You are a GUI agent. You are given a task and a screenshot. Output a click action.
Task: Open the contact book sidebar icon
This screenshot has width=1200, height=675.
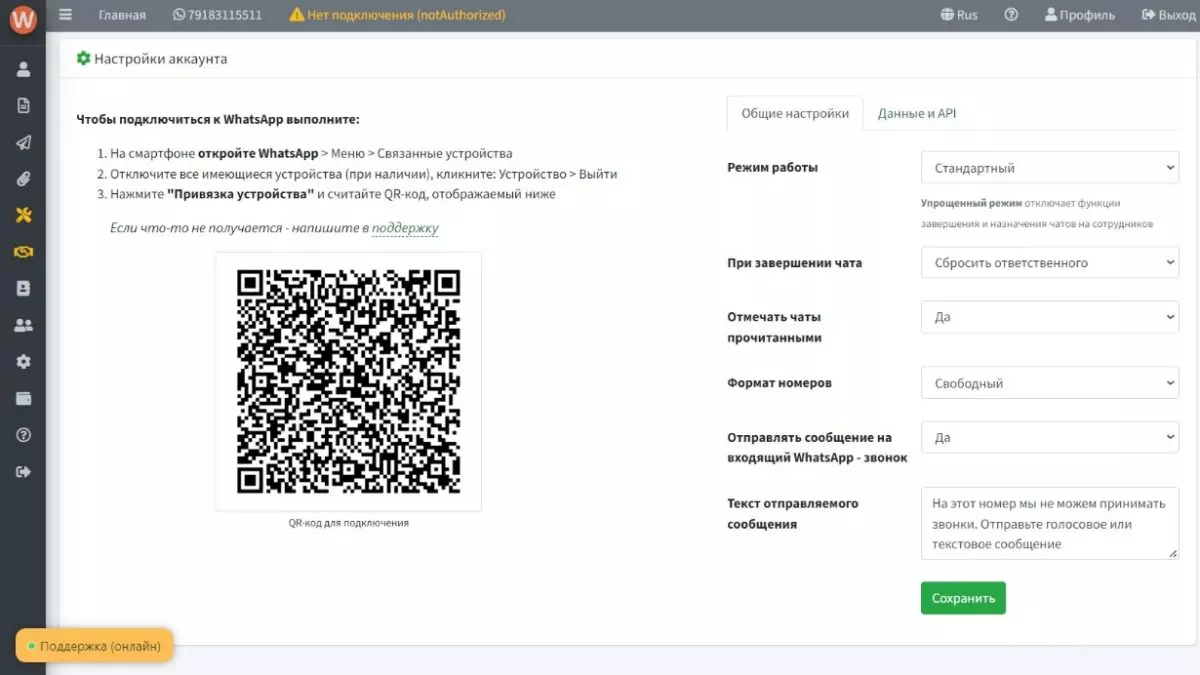23,288
